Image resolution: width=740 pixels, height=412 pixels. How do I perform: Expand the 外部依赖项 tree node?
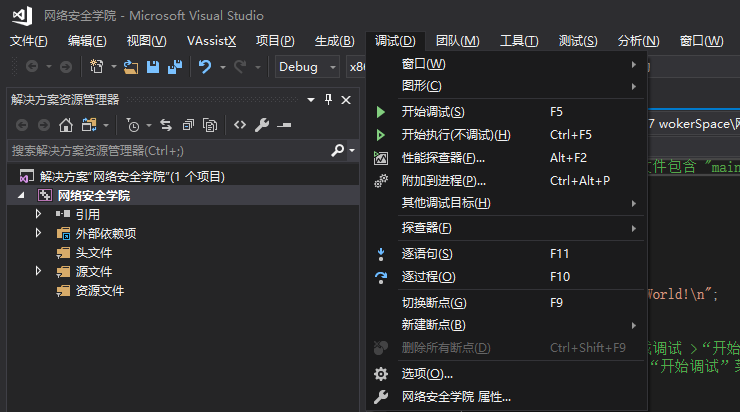(x=38, y=233)
